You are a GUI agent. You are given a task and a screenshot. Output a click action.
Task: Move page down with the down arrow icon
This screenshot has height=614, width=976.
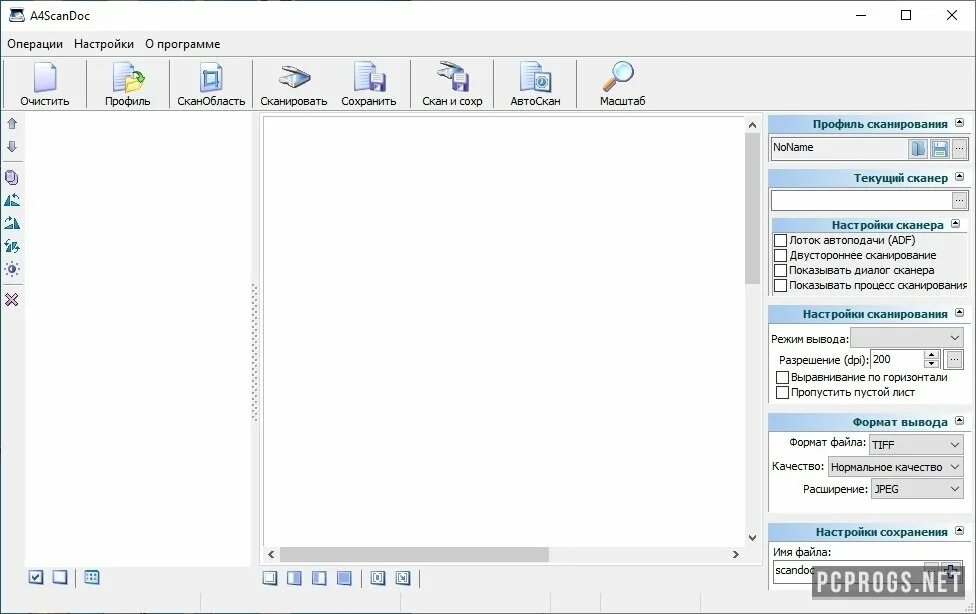[x=12, y=147]
